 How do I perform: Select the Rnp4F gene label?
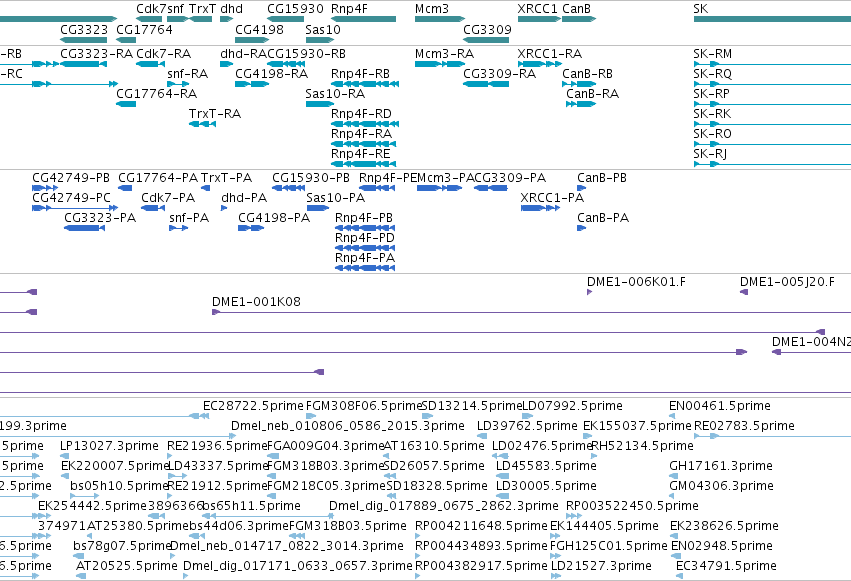349,9
